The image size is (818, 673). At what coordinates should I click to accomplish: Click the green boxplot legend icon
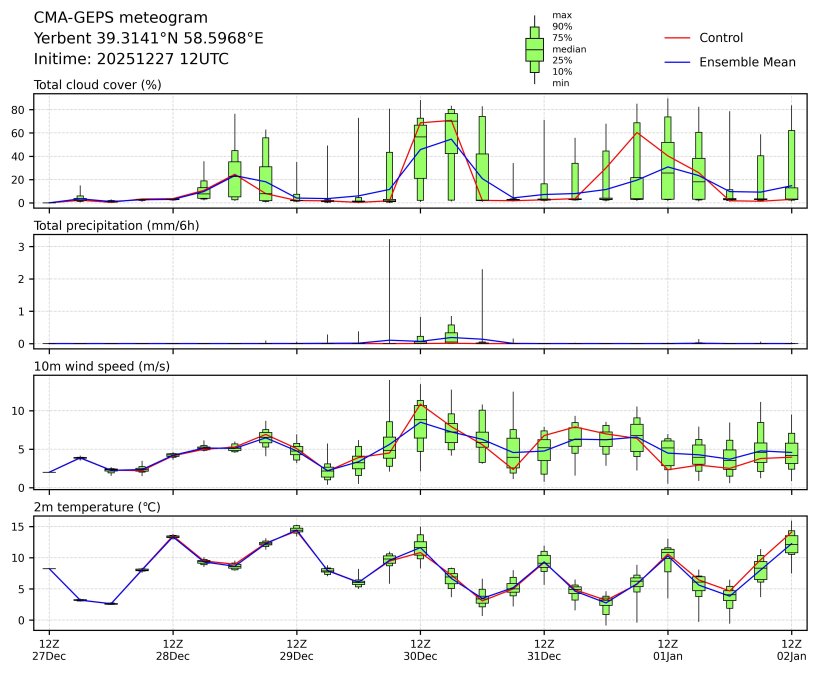tap(534, 49)
